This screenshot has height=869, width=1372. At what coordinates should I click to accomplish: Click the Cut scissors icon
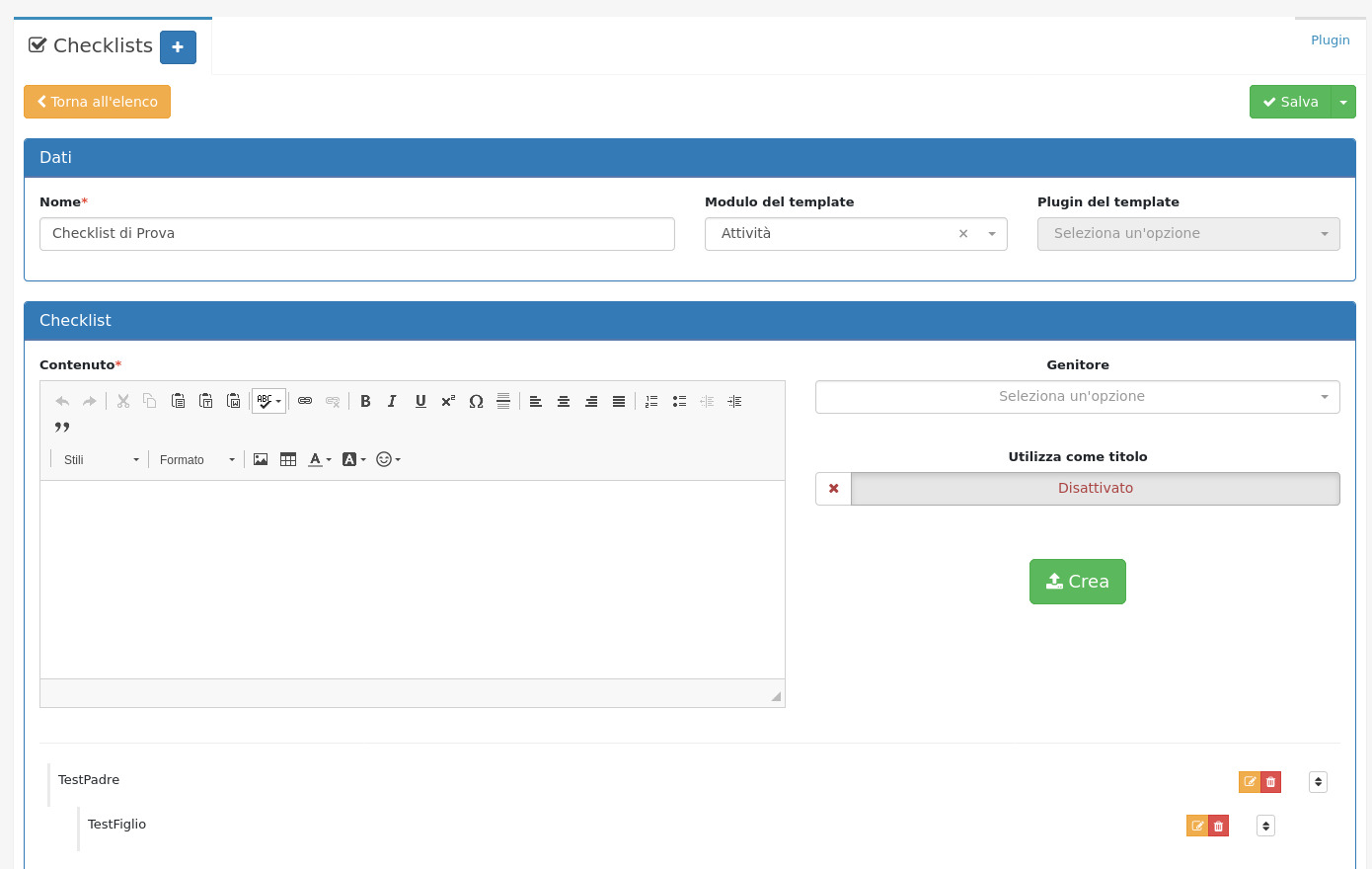(123, 401)
